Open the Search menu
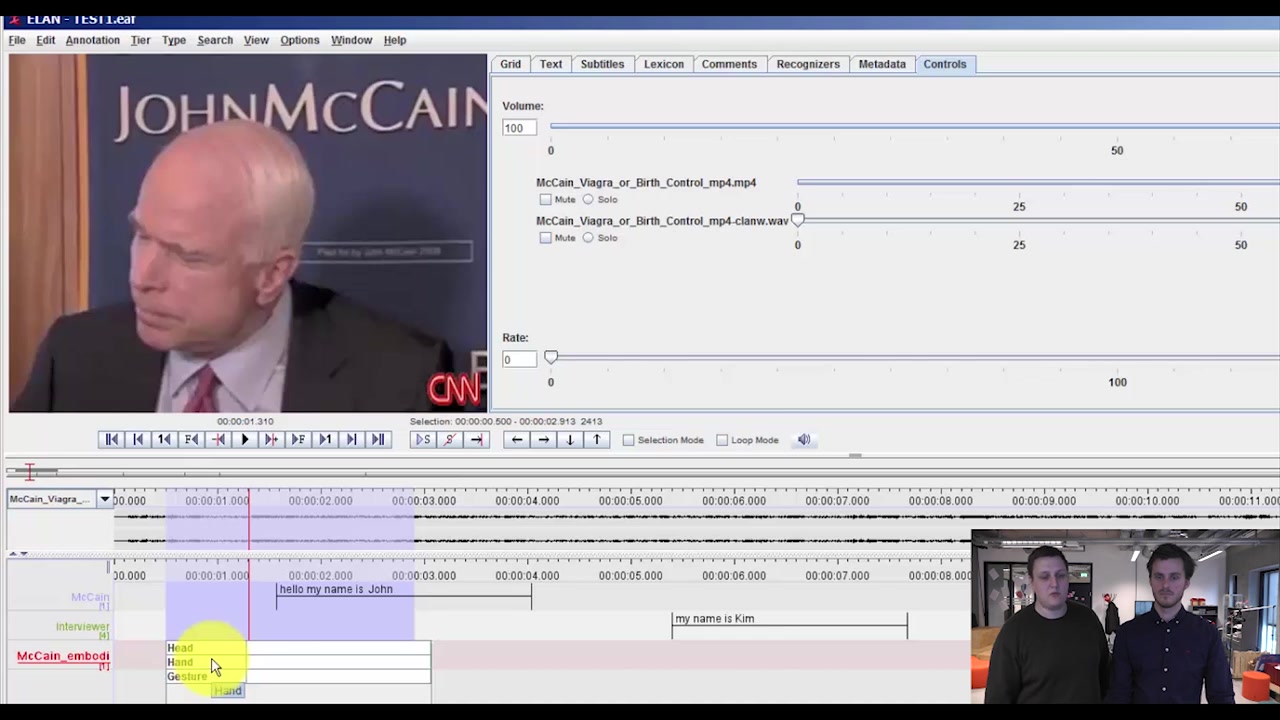The width and height of the screenshot is (1280, 720). click(x=215, y=40)
